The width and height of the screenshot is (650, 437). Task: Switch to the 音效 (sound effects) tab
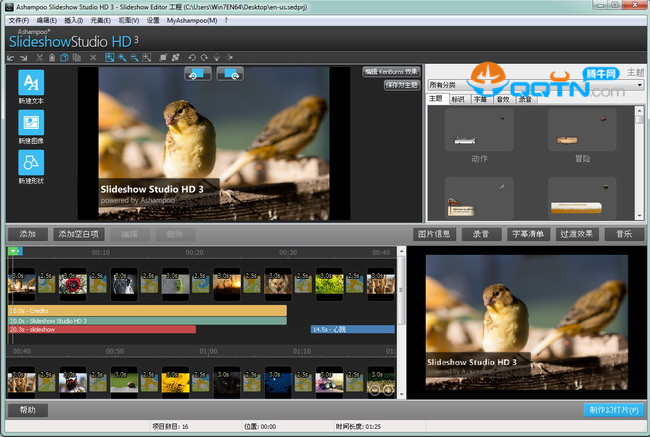point(502,99)
